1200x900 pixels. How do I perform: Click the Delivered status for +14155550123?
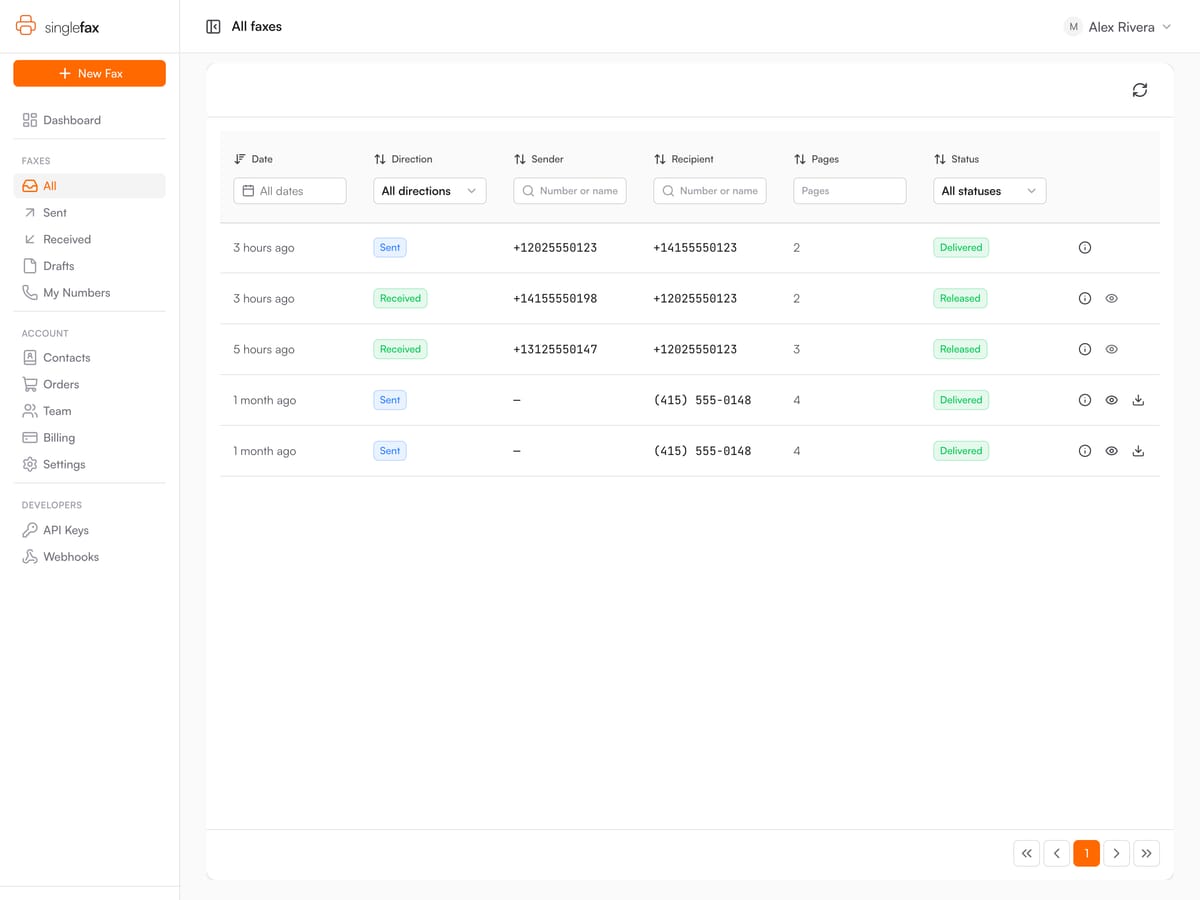tap(961, 248)
